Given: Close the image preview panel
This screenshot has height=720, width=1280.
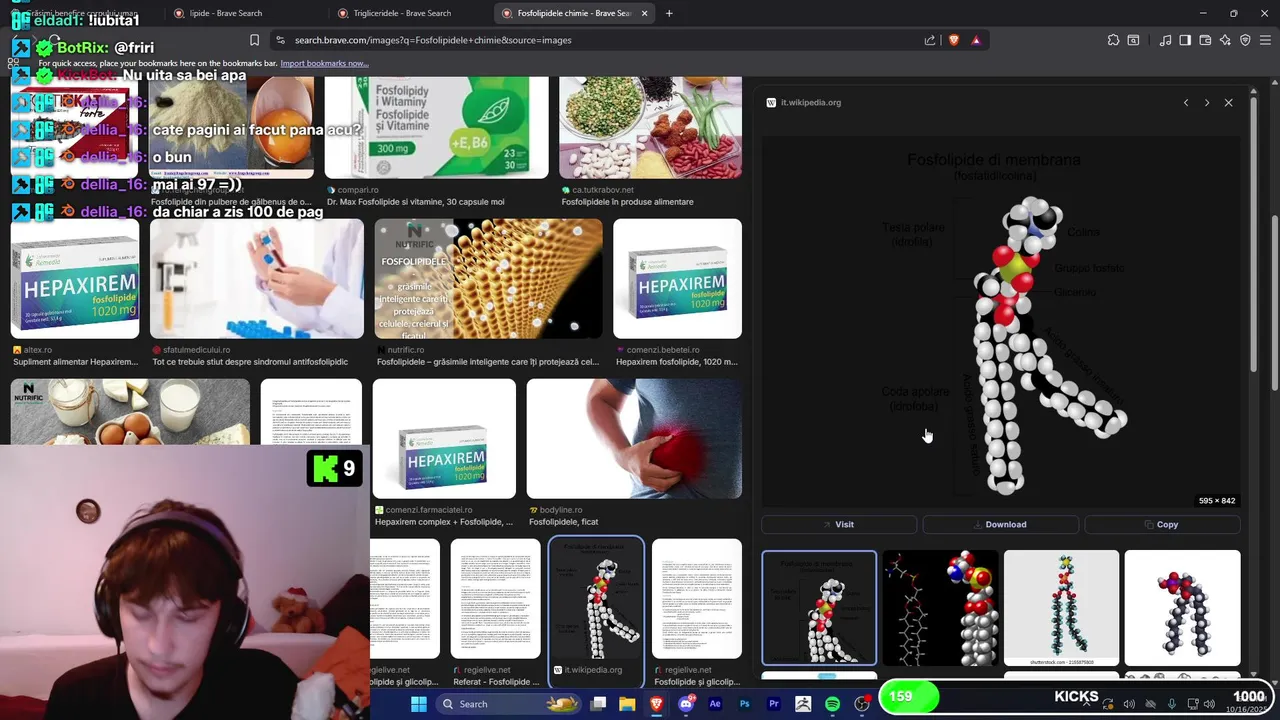Looking at the screenshot, I should tap(1229, 102).
